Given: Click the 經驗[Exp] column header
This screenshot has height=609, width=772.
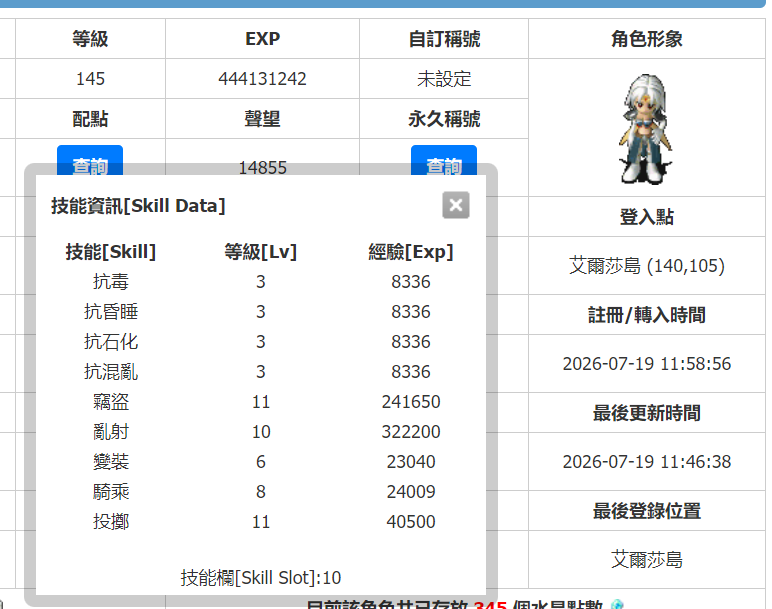Looking at the screenshot, I should (411, 252).
